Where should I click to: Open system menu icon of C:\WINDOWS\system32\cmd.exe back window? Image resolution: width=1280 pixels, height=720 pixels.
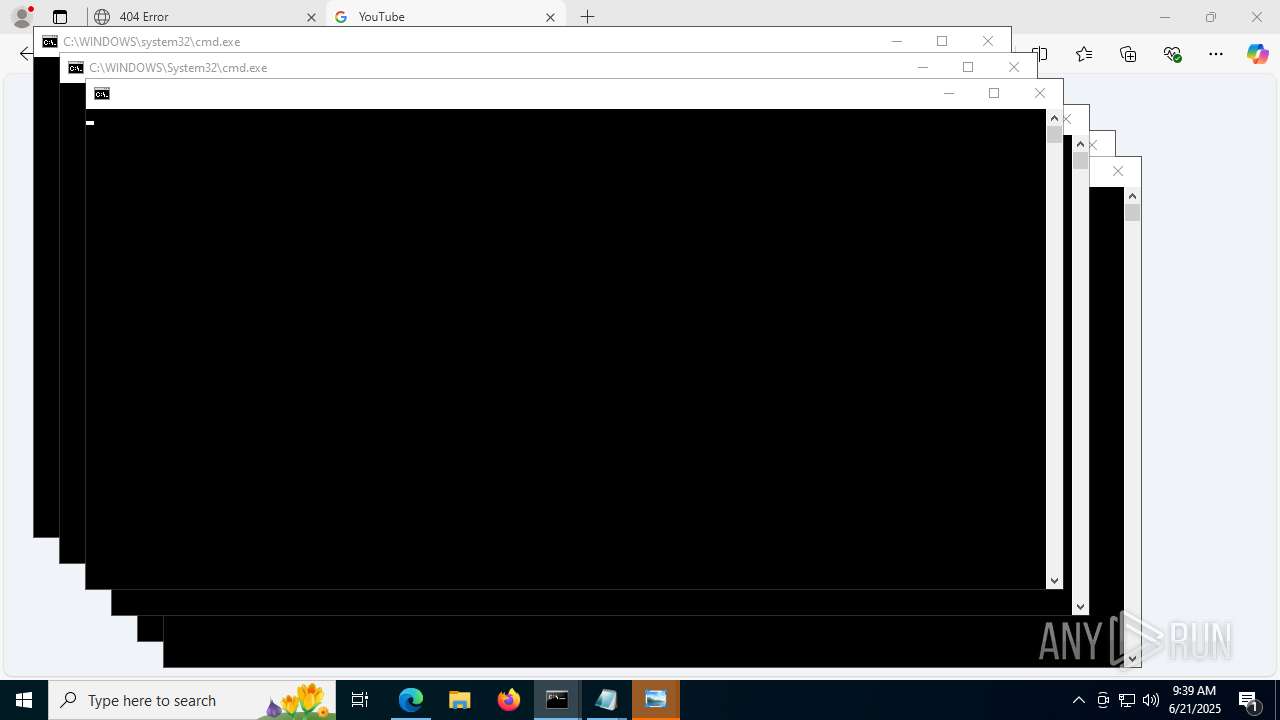point(49,42)
